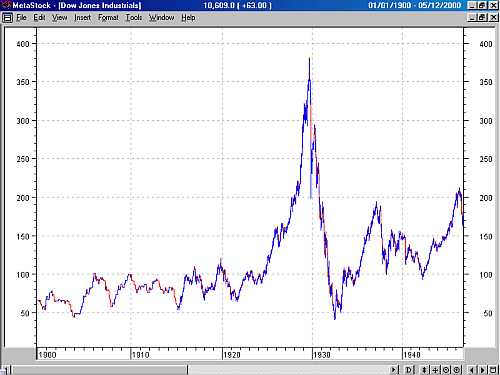Viewport: 500px width, 375px height.
Task: Click the 01/01/1900 - 05/12/2000 date range text
Action: tap(414, 5)
